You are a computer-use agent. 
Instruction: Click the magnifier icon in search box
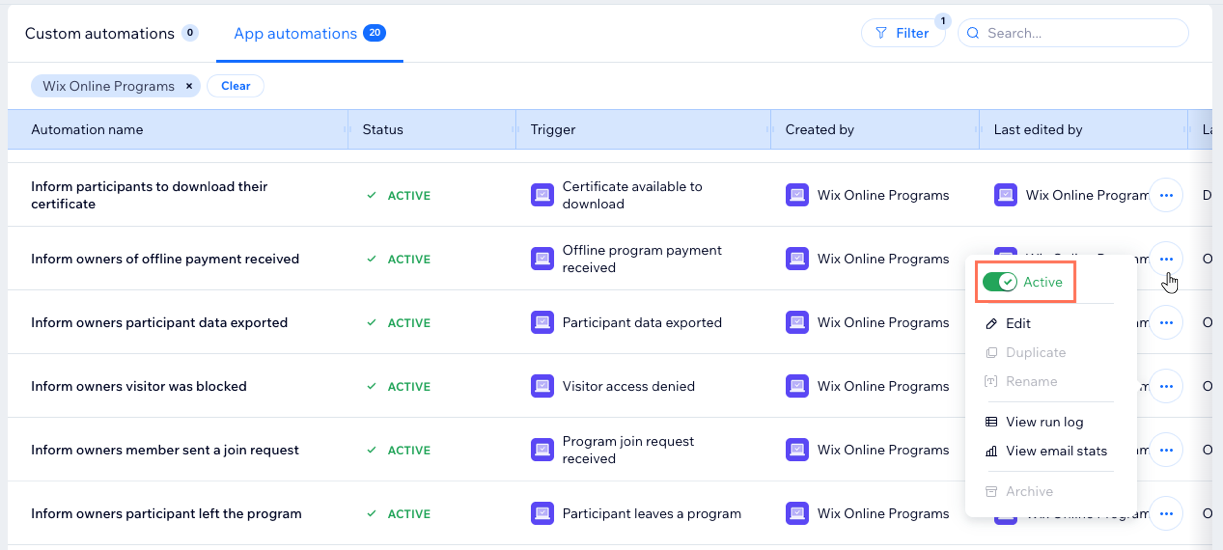tap(973, 33)
